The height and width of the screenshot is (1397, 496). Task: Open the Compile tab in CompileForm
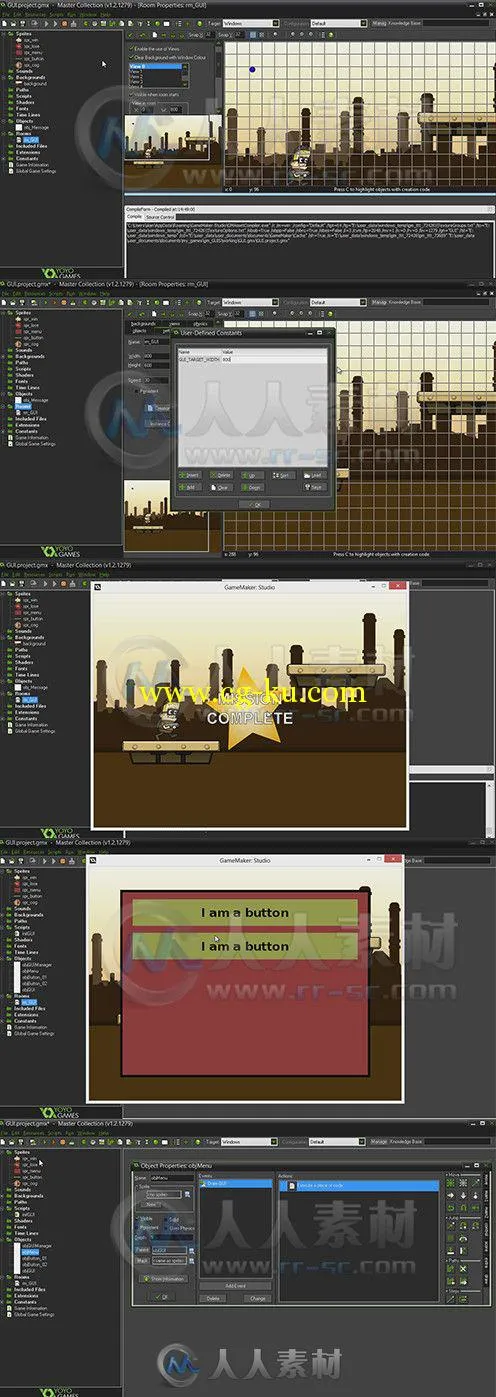(x=134, y=215)
